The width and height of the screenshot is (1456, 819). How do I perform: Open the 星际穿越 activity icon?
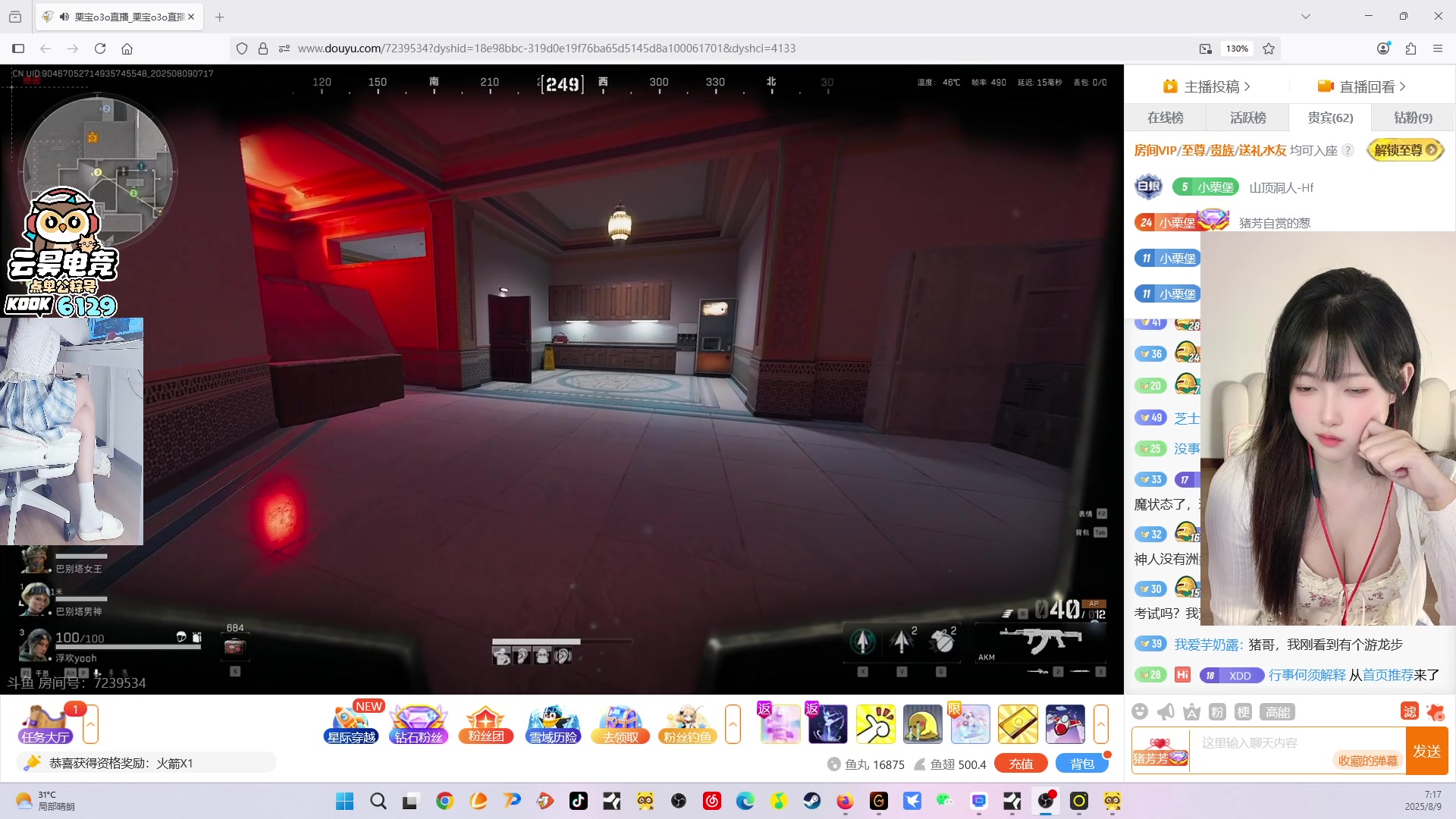[351, 724]
